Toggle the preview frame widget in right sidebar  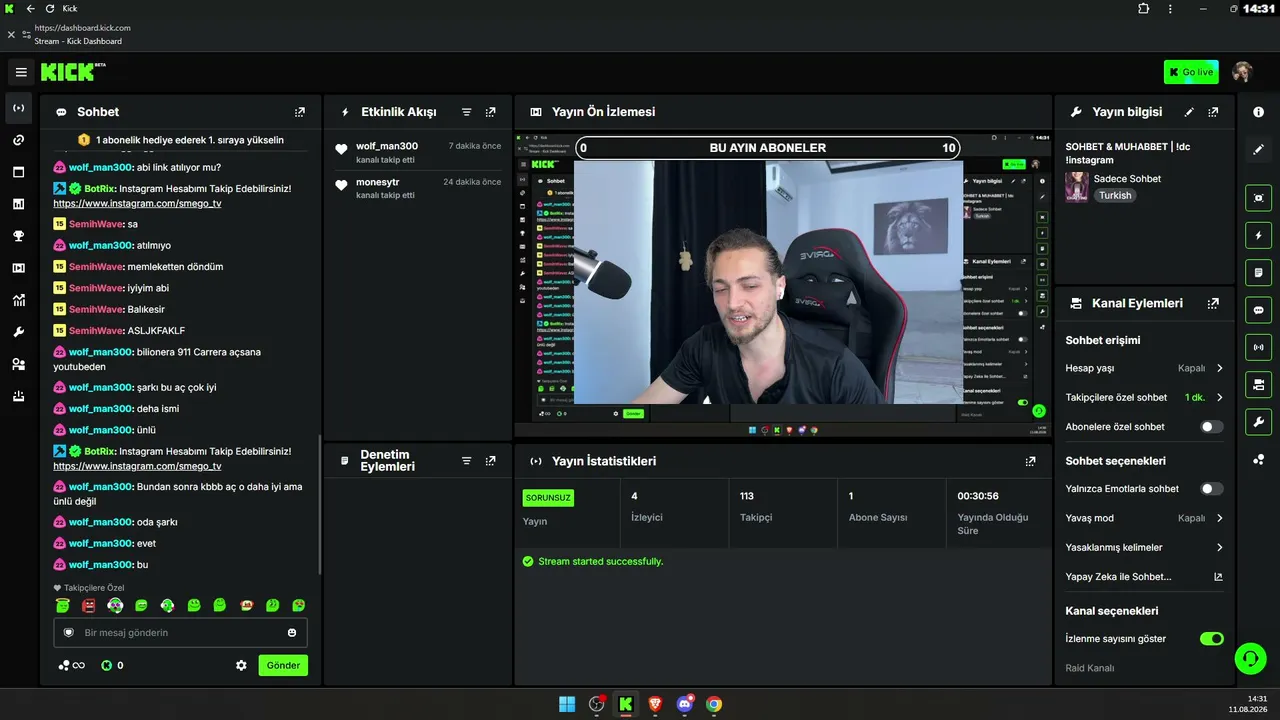pos(1258,198)
